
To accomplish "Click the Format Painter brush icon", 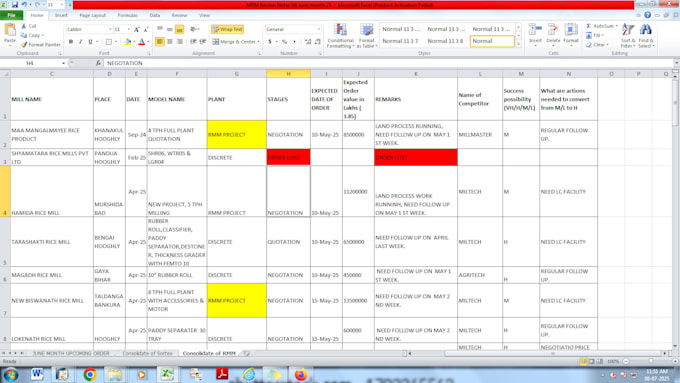I will coord(24,44).
